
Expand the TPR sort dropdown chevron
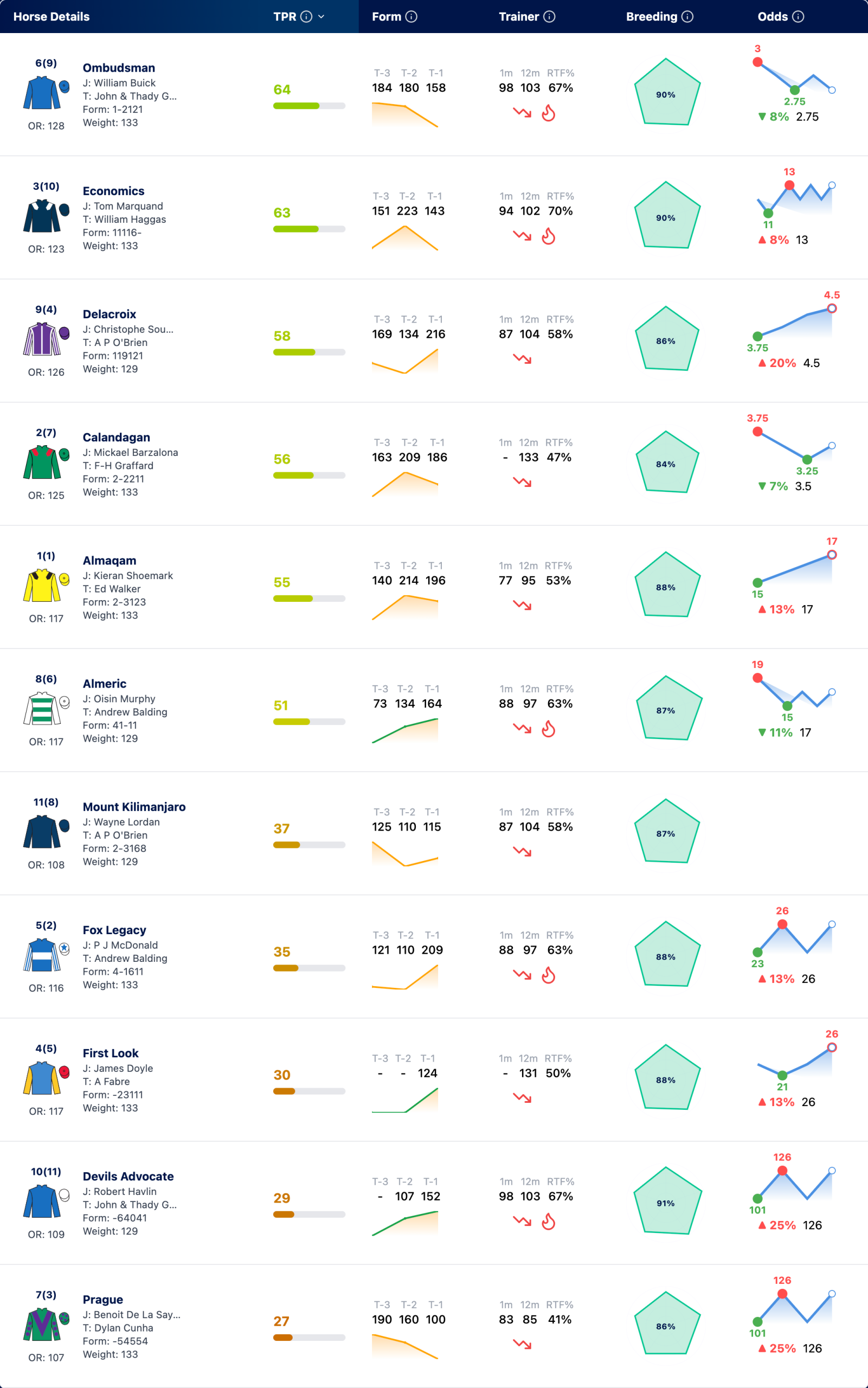(322, 17)
